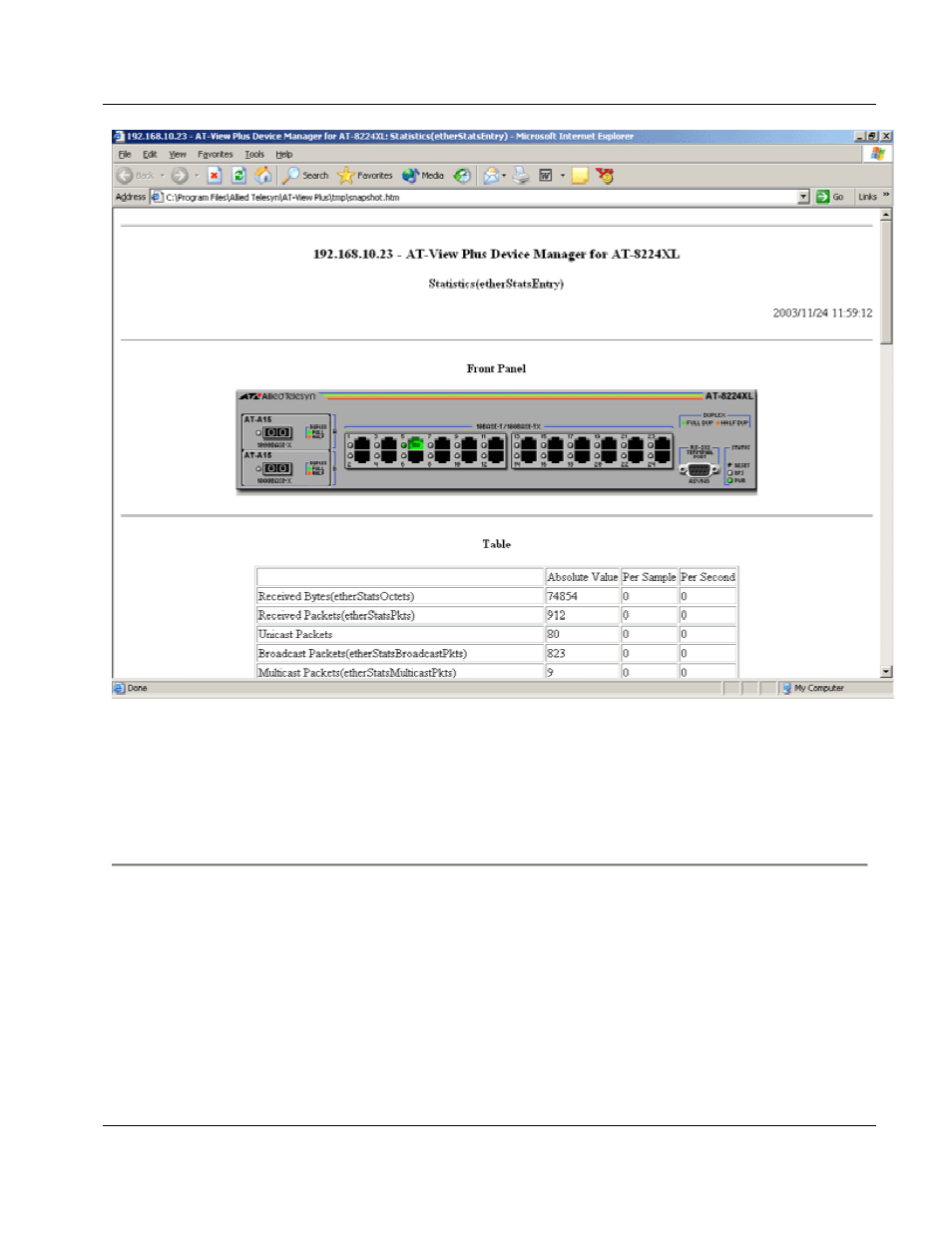Click the 'Per Second' column header
Image resolution: width=952 pixels, height=1233 pixels.
[x=709, y=577]
